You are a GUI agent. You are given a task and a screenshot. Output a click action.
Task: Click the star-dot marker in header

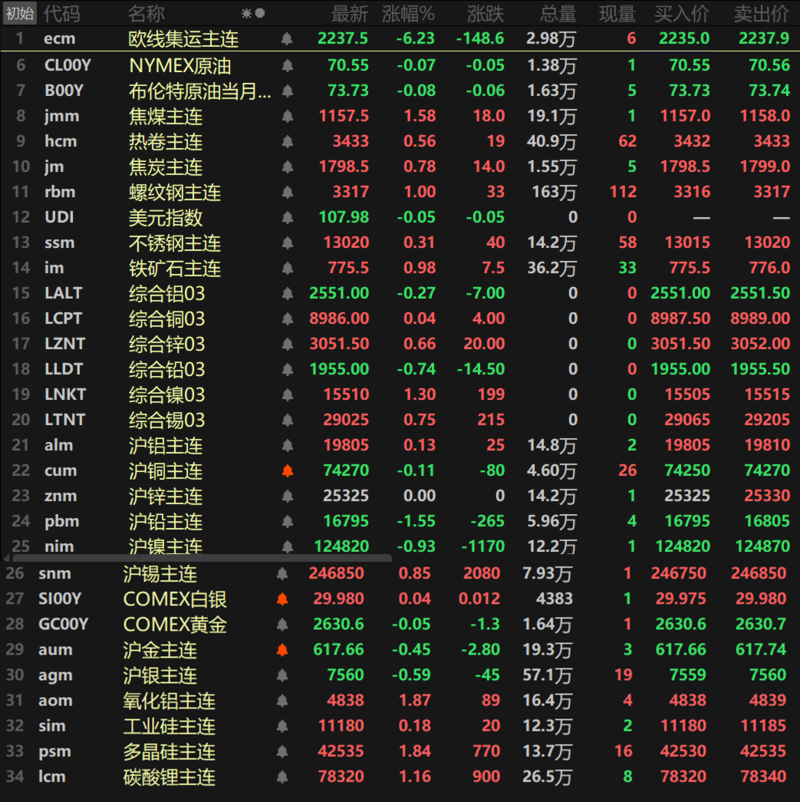253,13
